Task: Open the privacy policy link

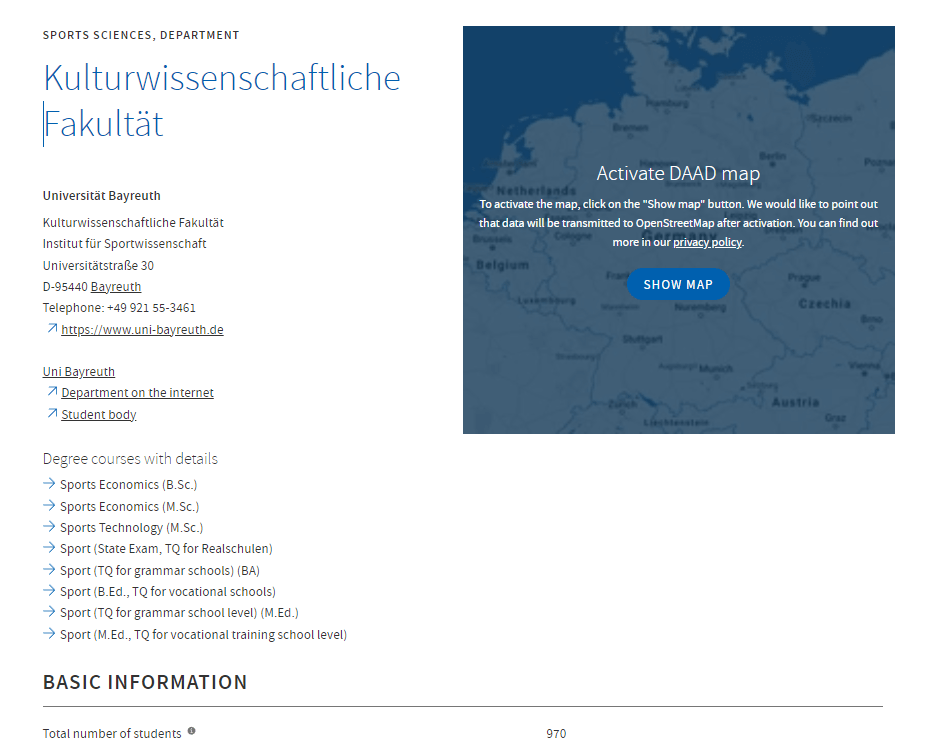Action: pyautogui.click(x=707, y=242)
